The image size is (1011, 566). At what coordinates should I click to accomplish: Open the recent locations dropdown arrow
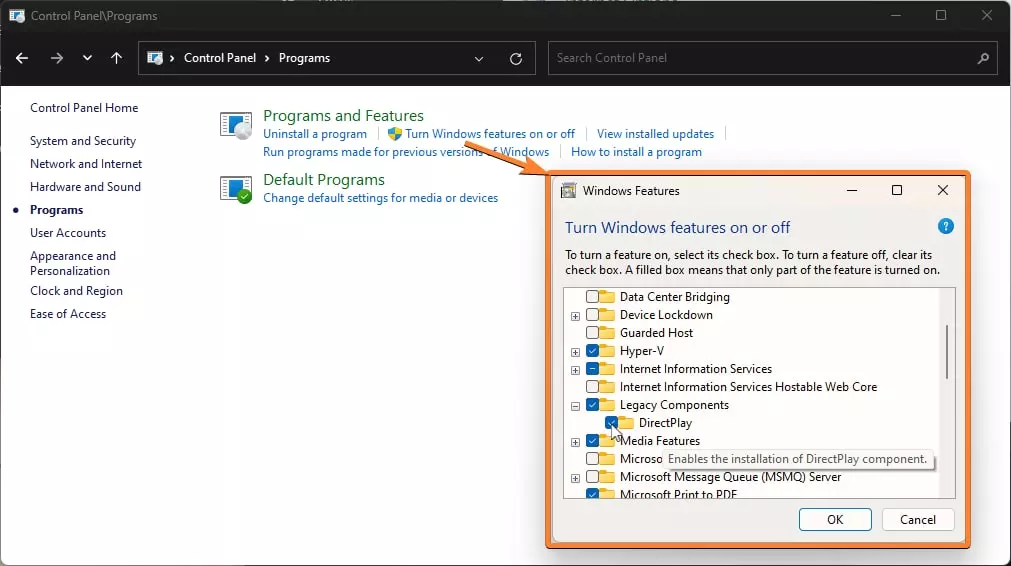[87, 58]
